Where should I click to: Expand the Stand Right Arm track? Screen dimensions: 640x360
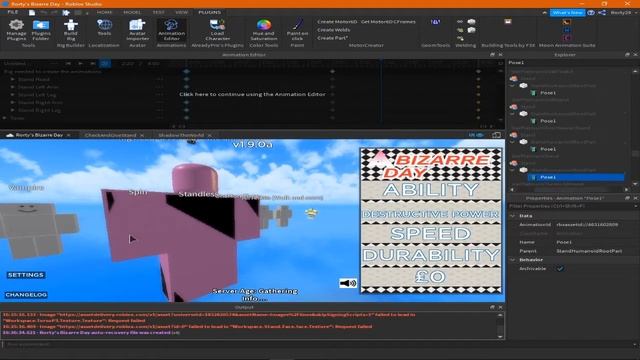[13, 102]
